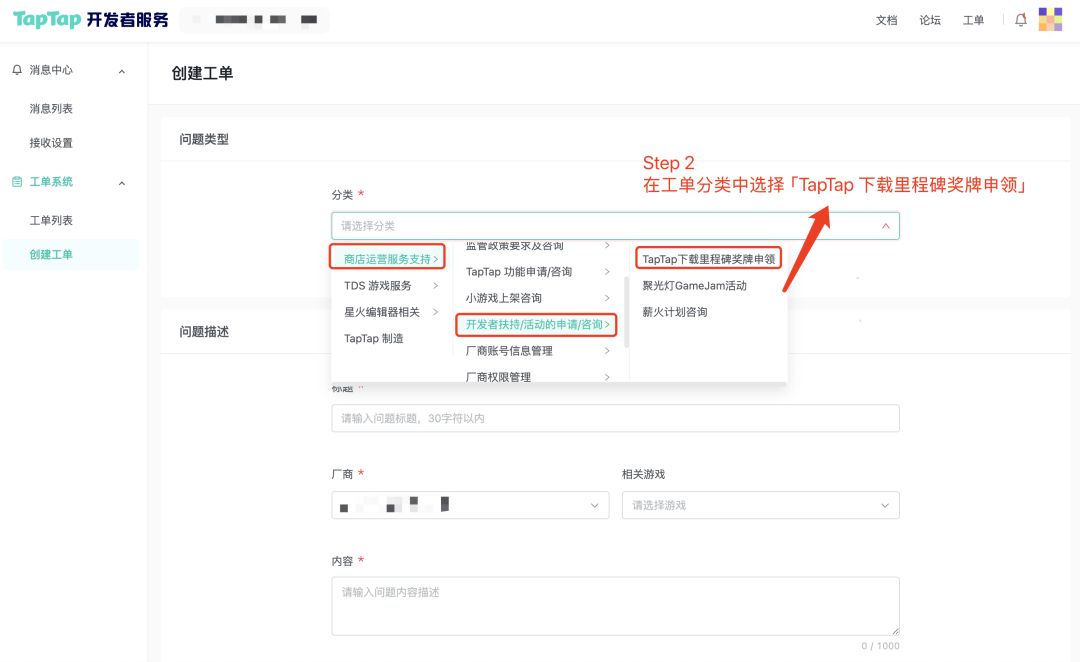The image size is (1080, 662).
Task: Open the 论坛 link in header
Action: [930, 20]
